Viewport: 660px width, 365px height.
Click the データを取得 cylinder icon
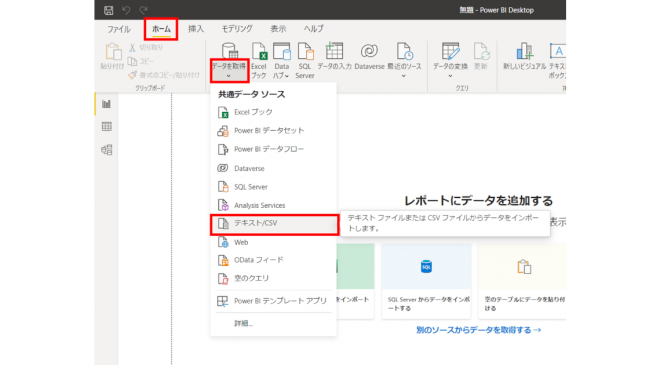coord(229,52)
